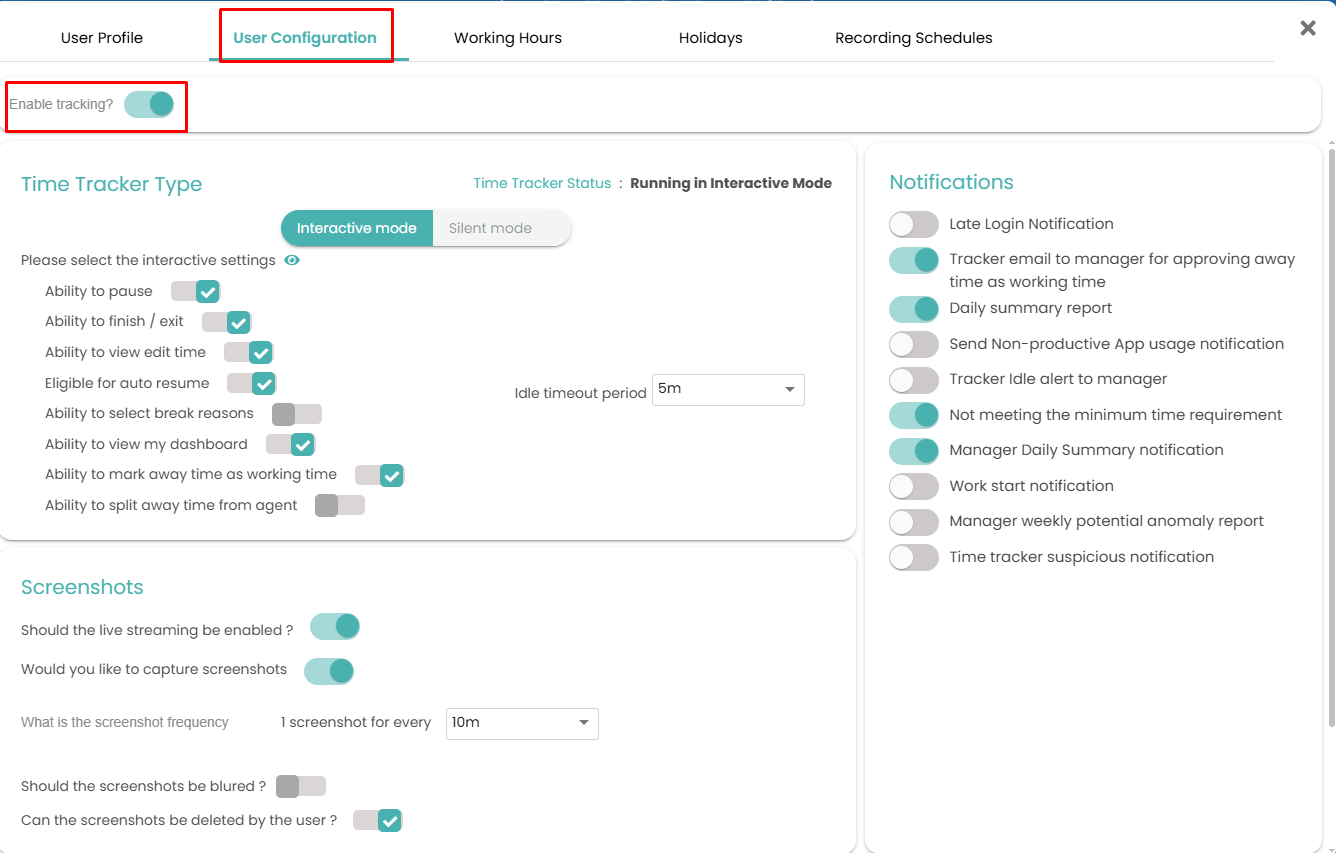Select the User Configuration tab
The height and width of the screenshot is (853, 1336).
click(305, 38)
